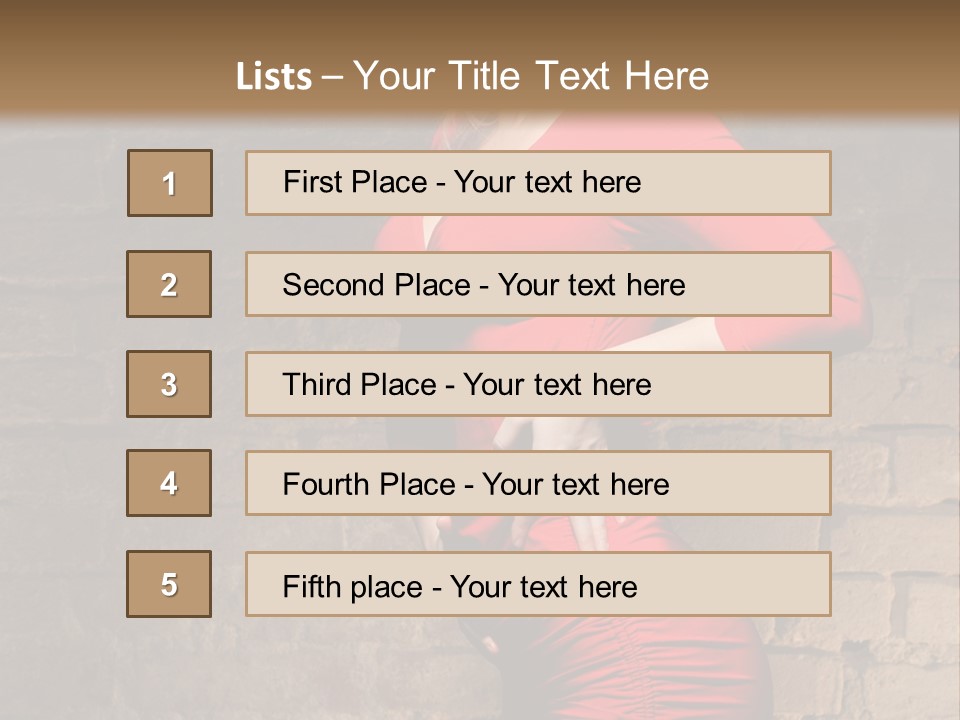960x720 pixels.
Task: Click the empty right end of Third Place box
Action: click(x=760, y=384)
